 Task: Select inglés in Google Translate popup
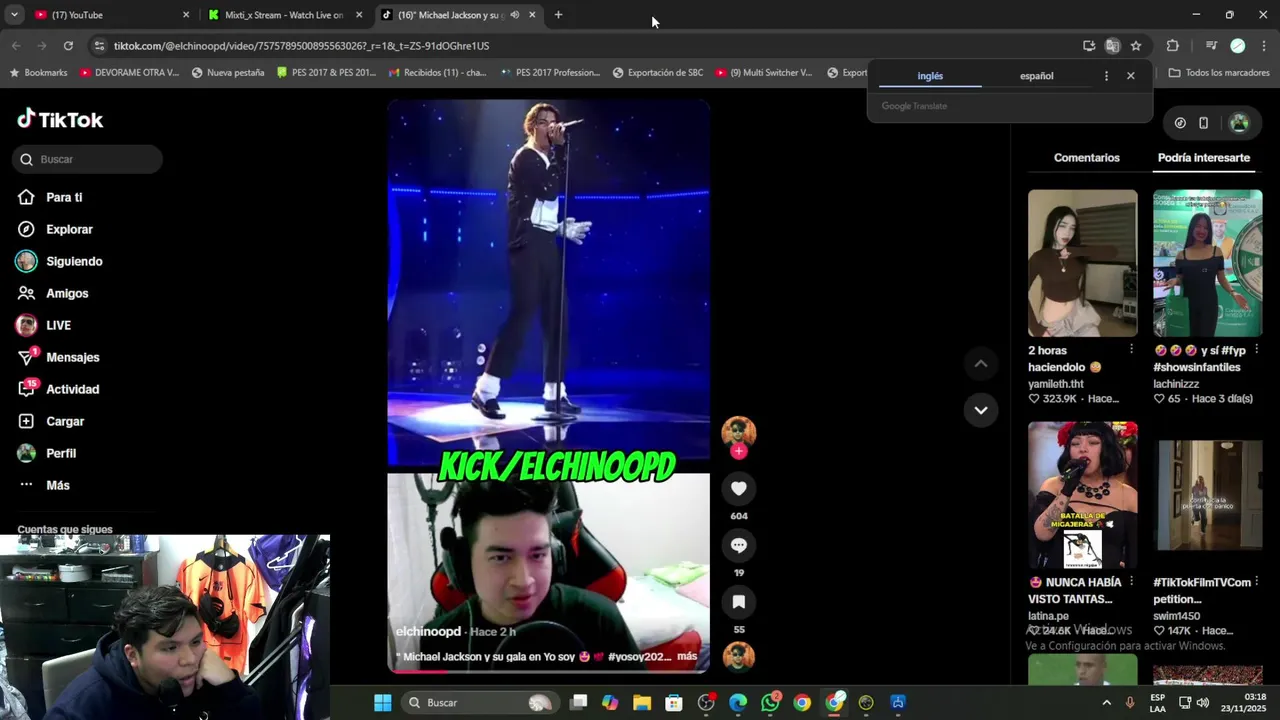[930, 76]
